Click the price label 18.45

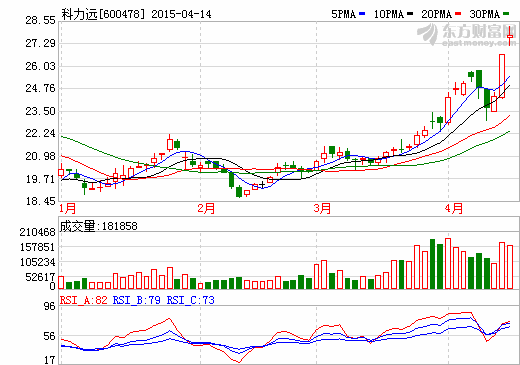click(x=40, y=201)
